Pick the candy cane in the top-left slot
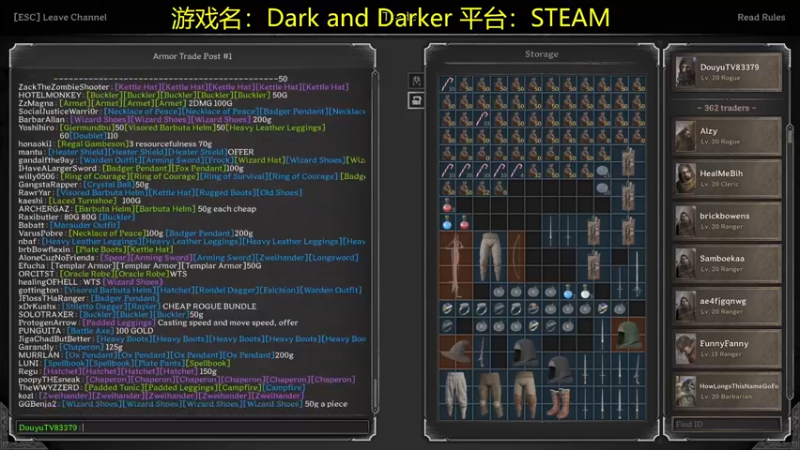Viewport: 800px width, 450px height. [447, 84]
